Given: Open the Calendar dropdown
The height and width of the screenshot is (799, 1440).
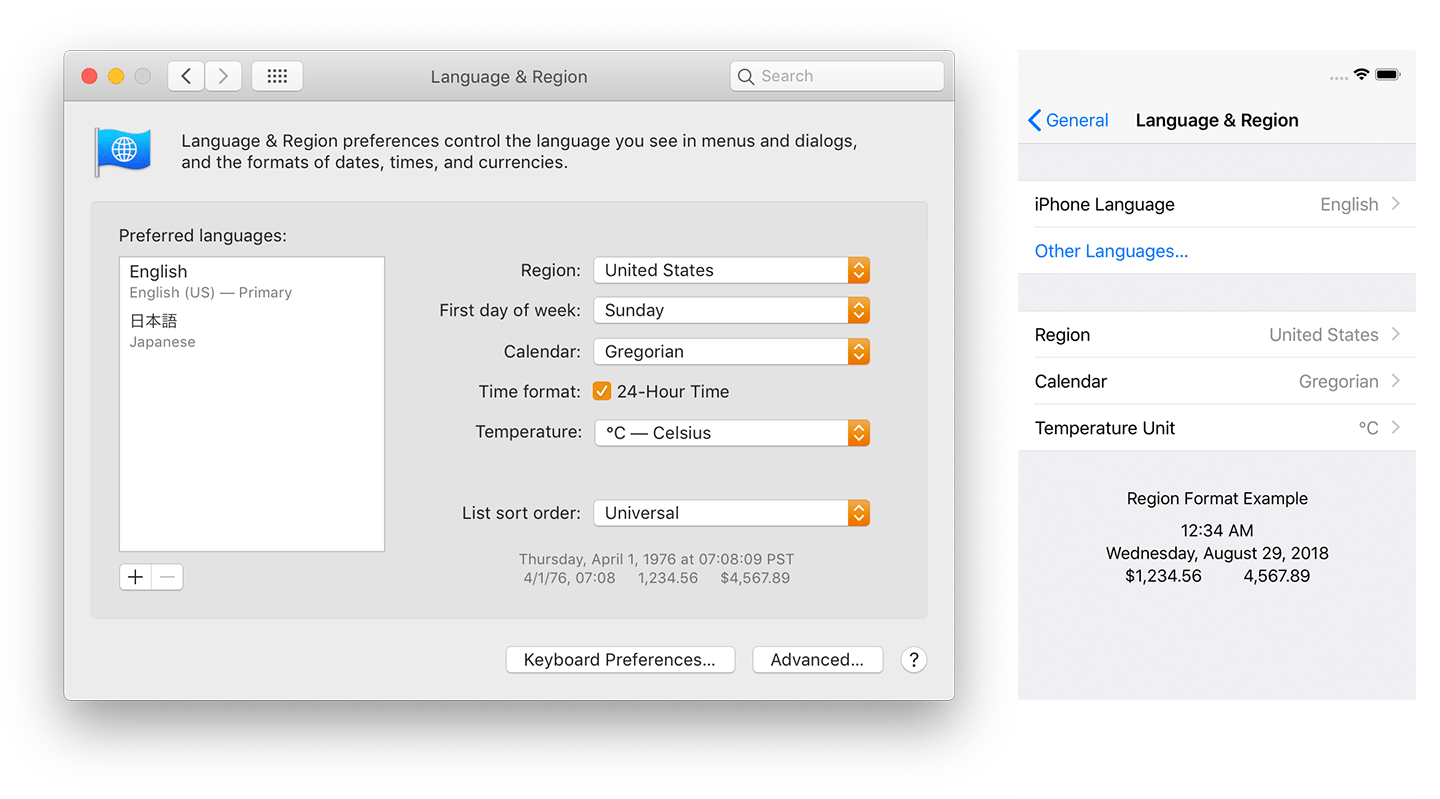Looking at the screenshot, I should (x=731, y=351).
